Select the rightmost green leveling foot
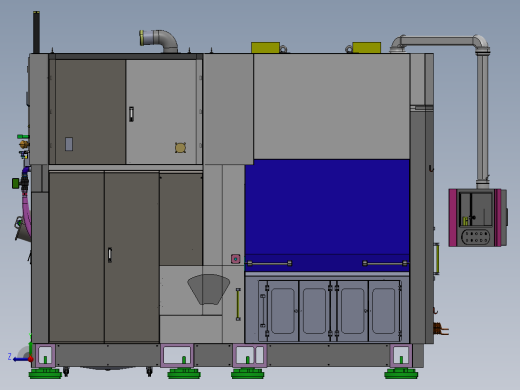The width and height of the screenshot is (520, 390). click(401, 374)
